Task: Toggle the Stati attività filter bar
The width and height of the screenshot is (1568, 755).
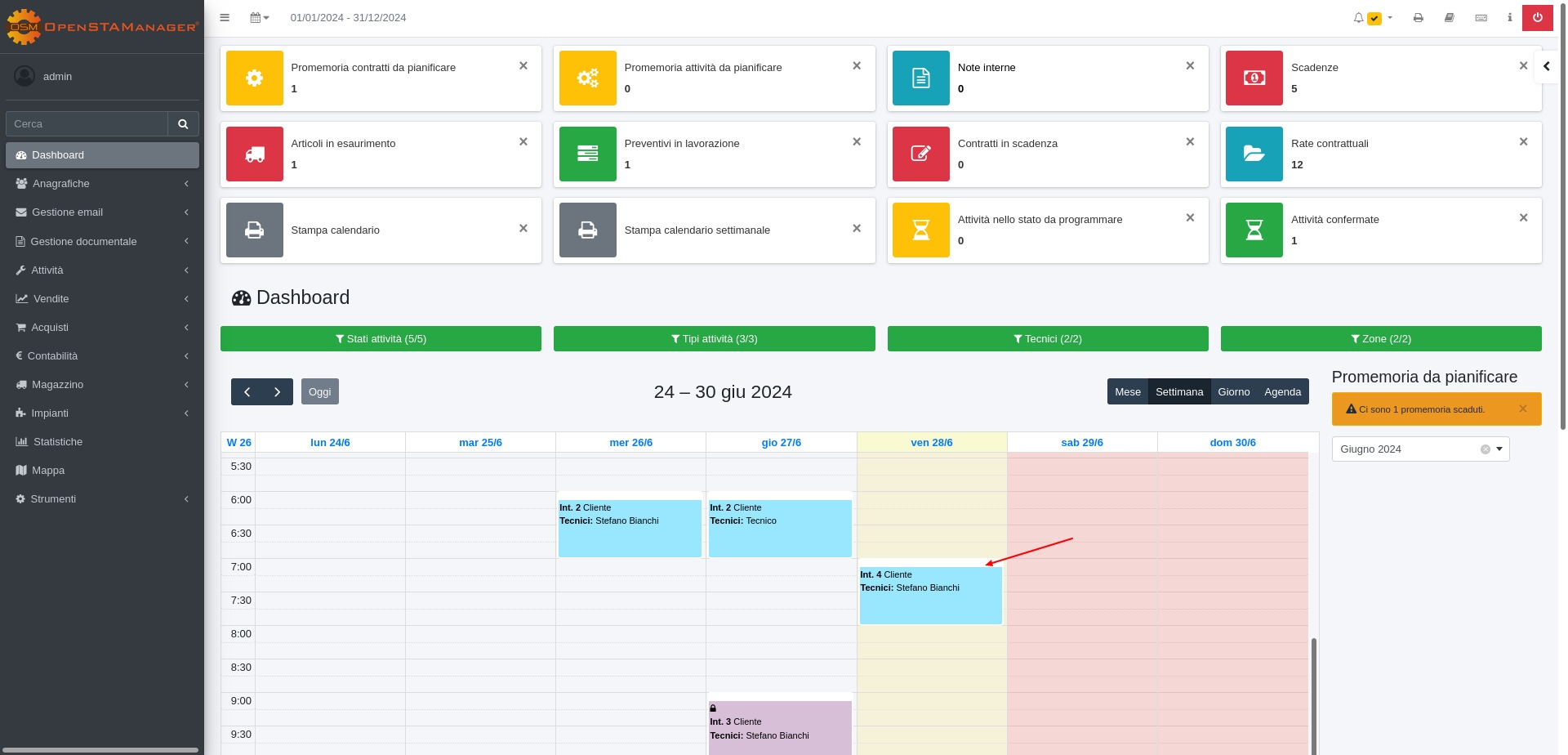Action: [381, 338]
